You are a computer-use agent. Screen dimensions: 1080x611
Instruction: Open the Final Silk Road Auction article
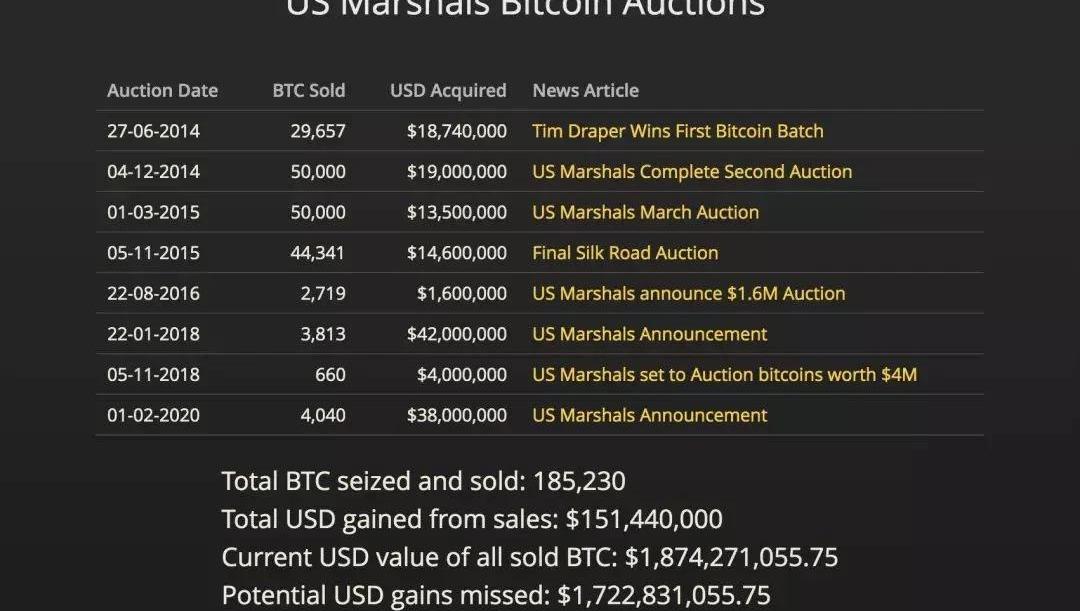click(625, 253)
